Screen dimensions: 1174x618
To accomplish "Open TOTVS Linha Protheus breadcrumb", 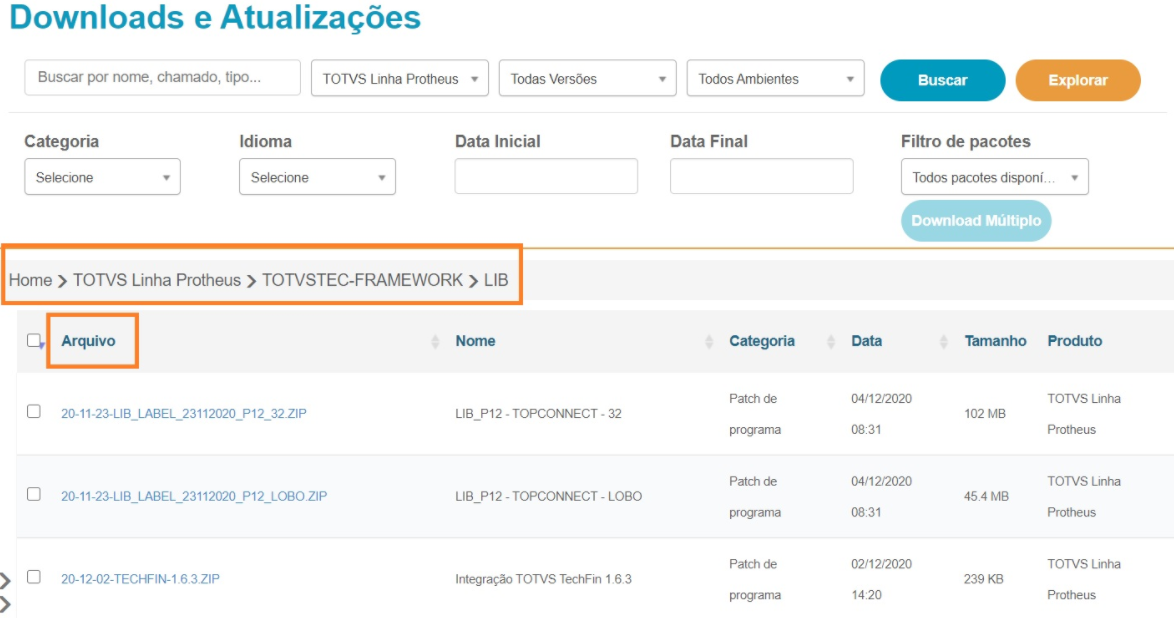I will point(156,280).
